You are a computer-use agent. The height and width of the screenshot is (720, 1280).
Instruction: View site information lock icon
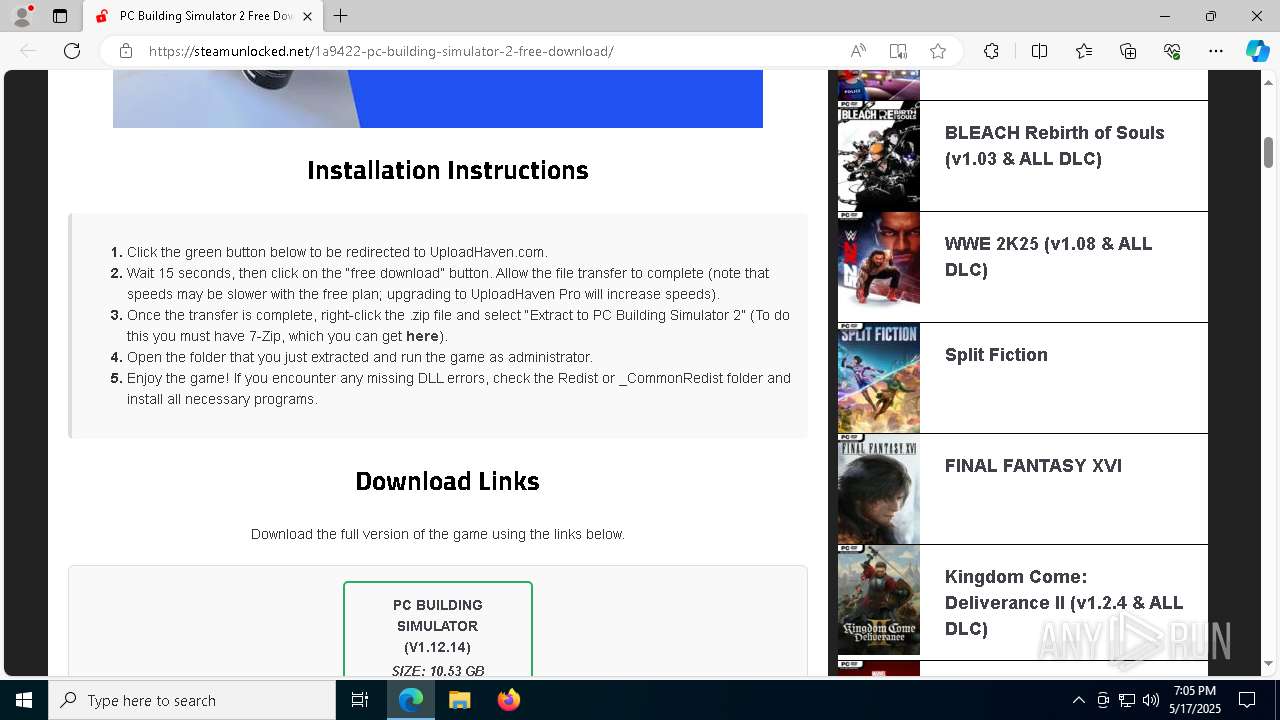point(126,51)
